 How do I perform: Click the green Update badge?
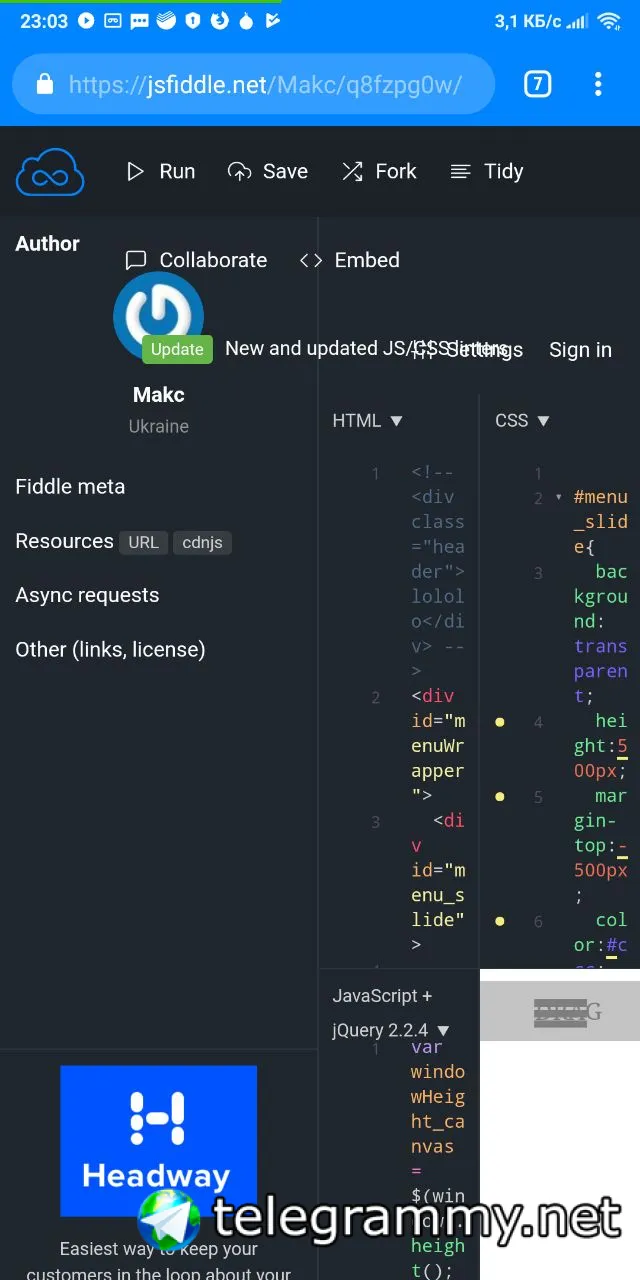click(x=177, y=349)
